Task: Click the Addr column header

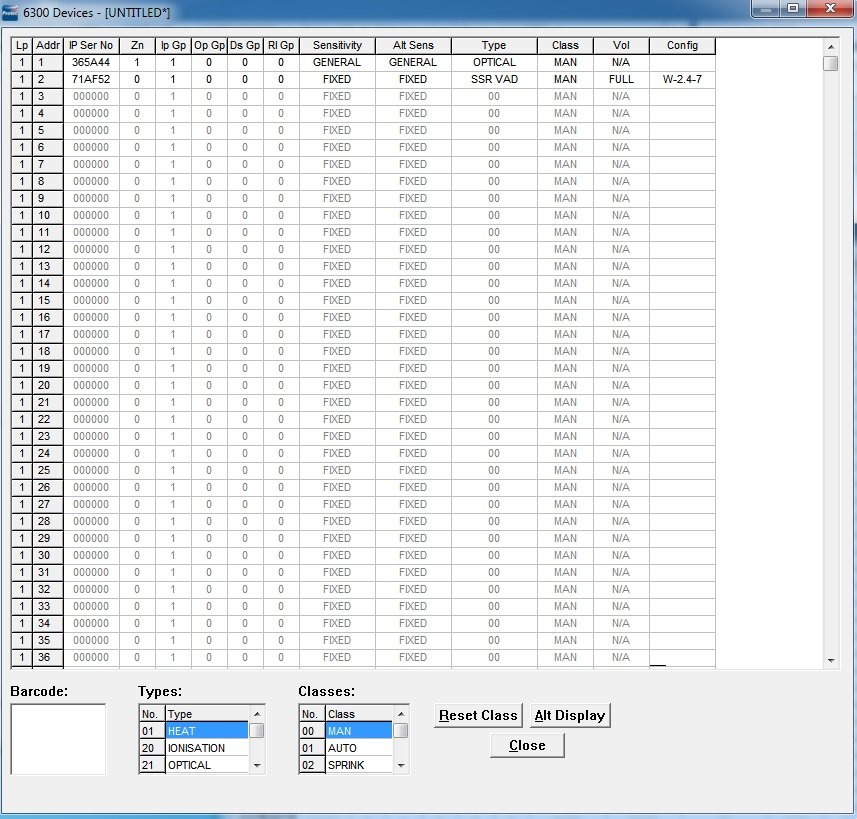Action: 48,45
